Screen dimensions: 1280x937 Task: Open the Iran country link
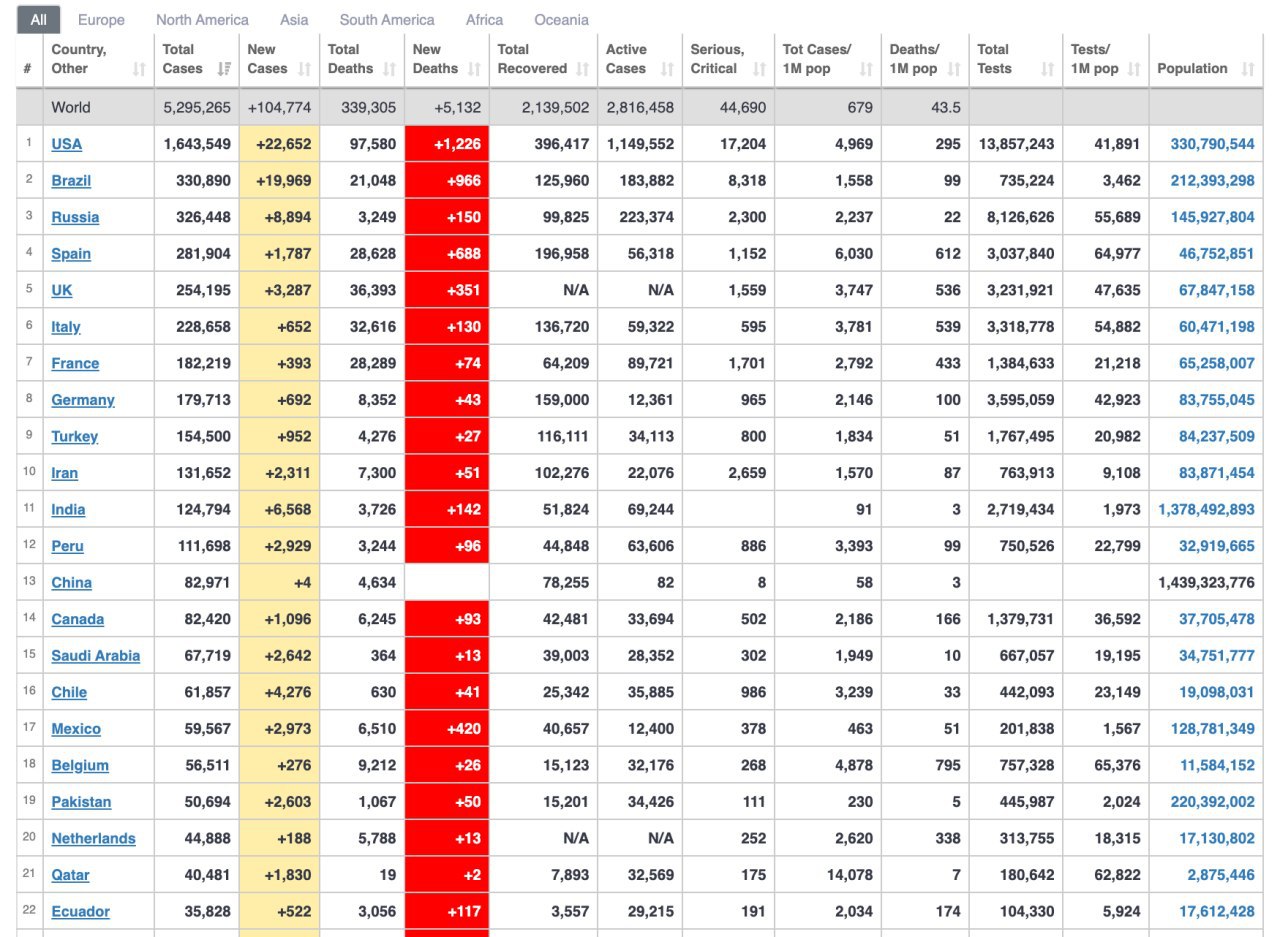[x=64, y=473]
